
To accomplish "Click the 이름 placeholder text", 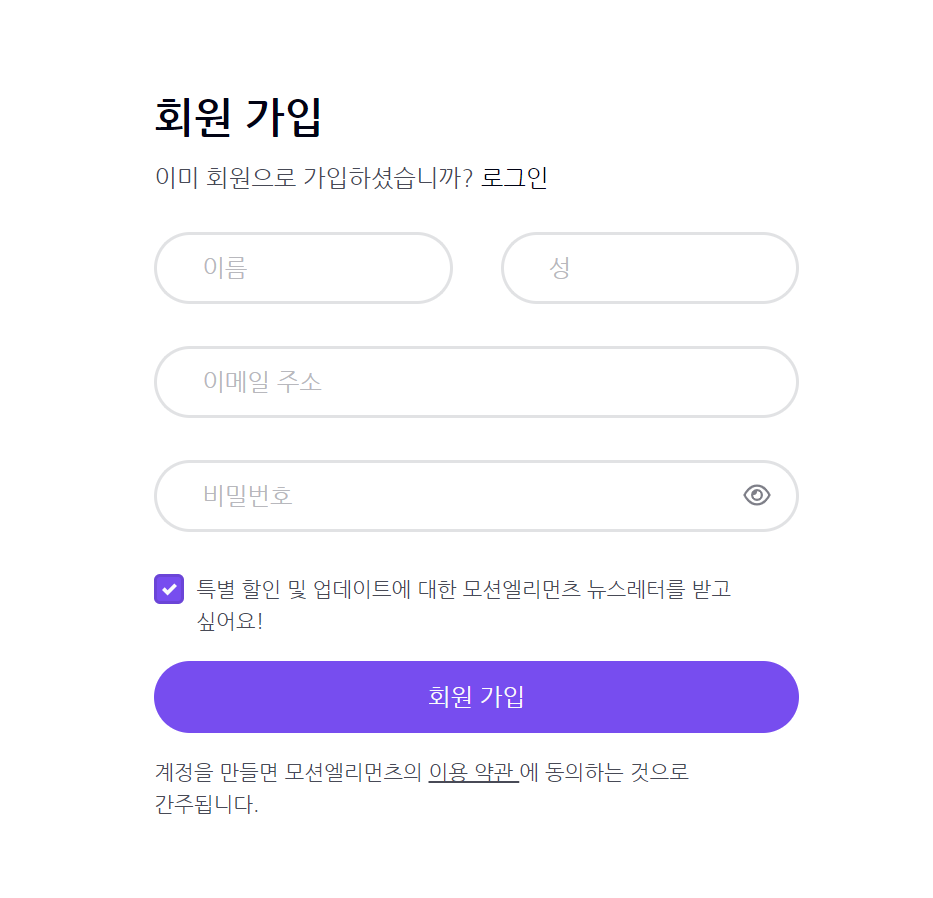I will (225, 268).
